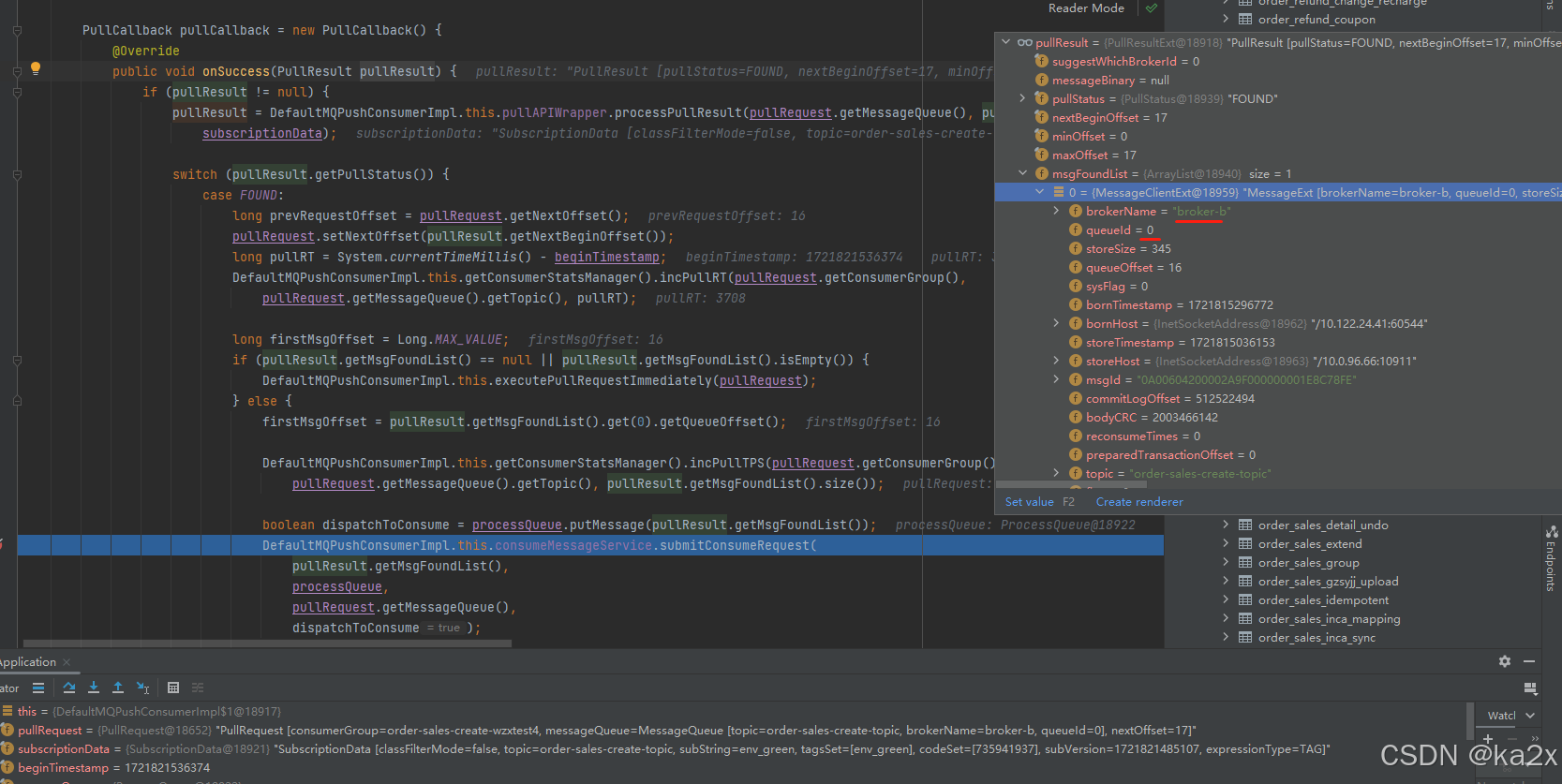The image size is (1562, 784).
Task: Click processQueue link in putMessage line
Action: click(516, 525)
